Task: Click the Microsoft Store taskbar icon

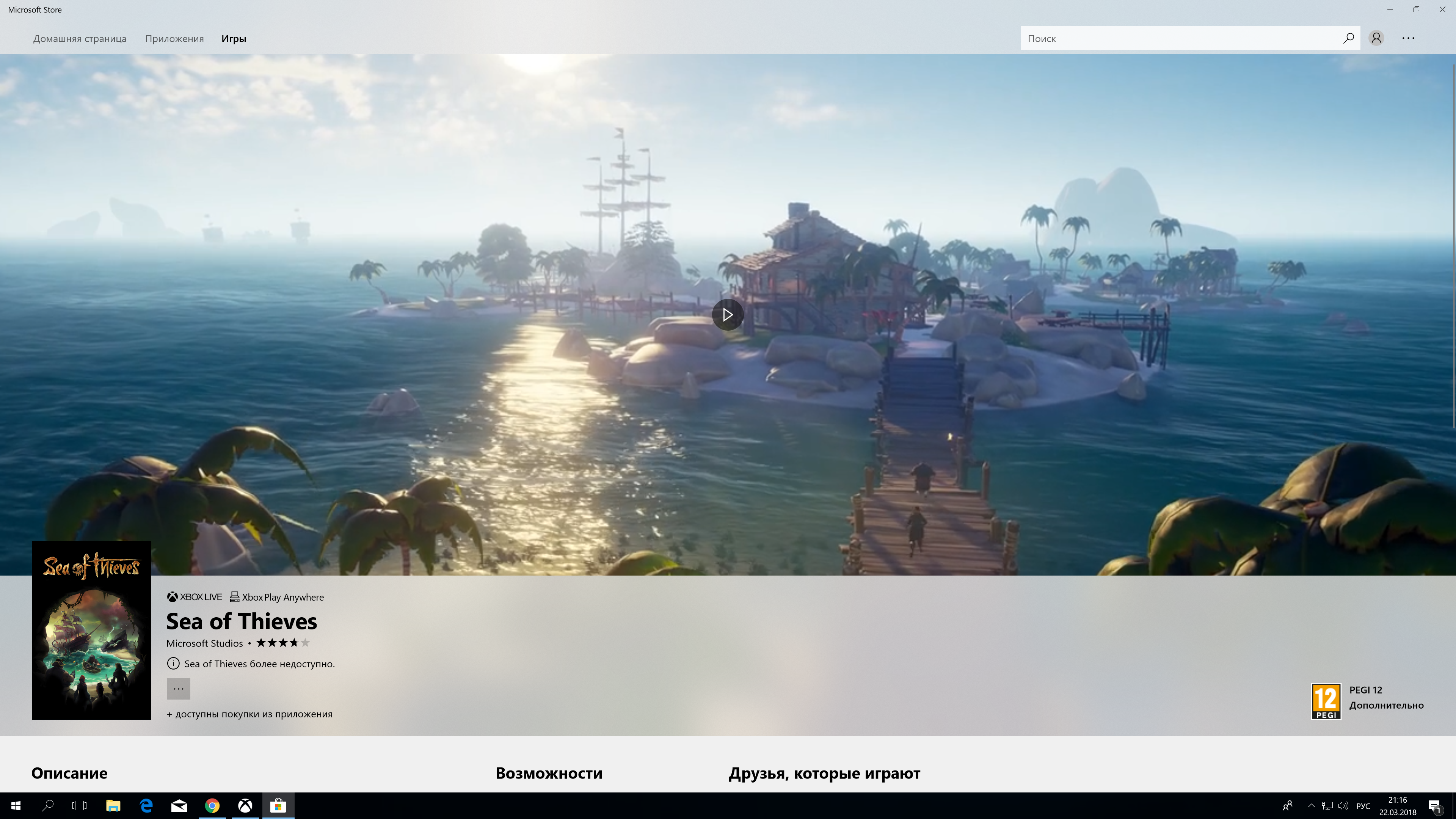Action: (278, 805)
